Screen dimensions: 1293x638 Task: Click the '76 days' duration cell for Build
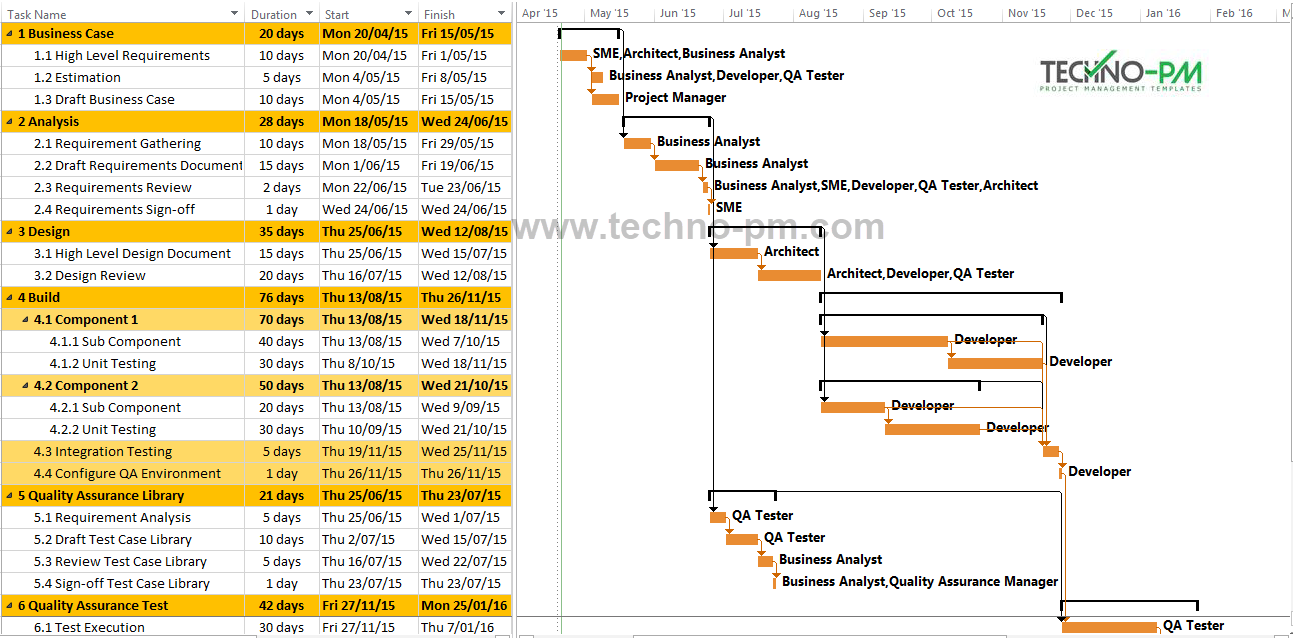(x=282, y=298)
